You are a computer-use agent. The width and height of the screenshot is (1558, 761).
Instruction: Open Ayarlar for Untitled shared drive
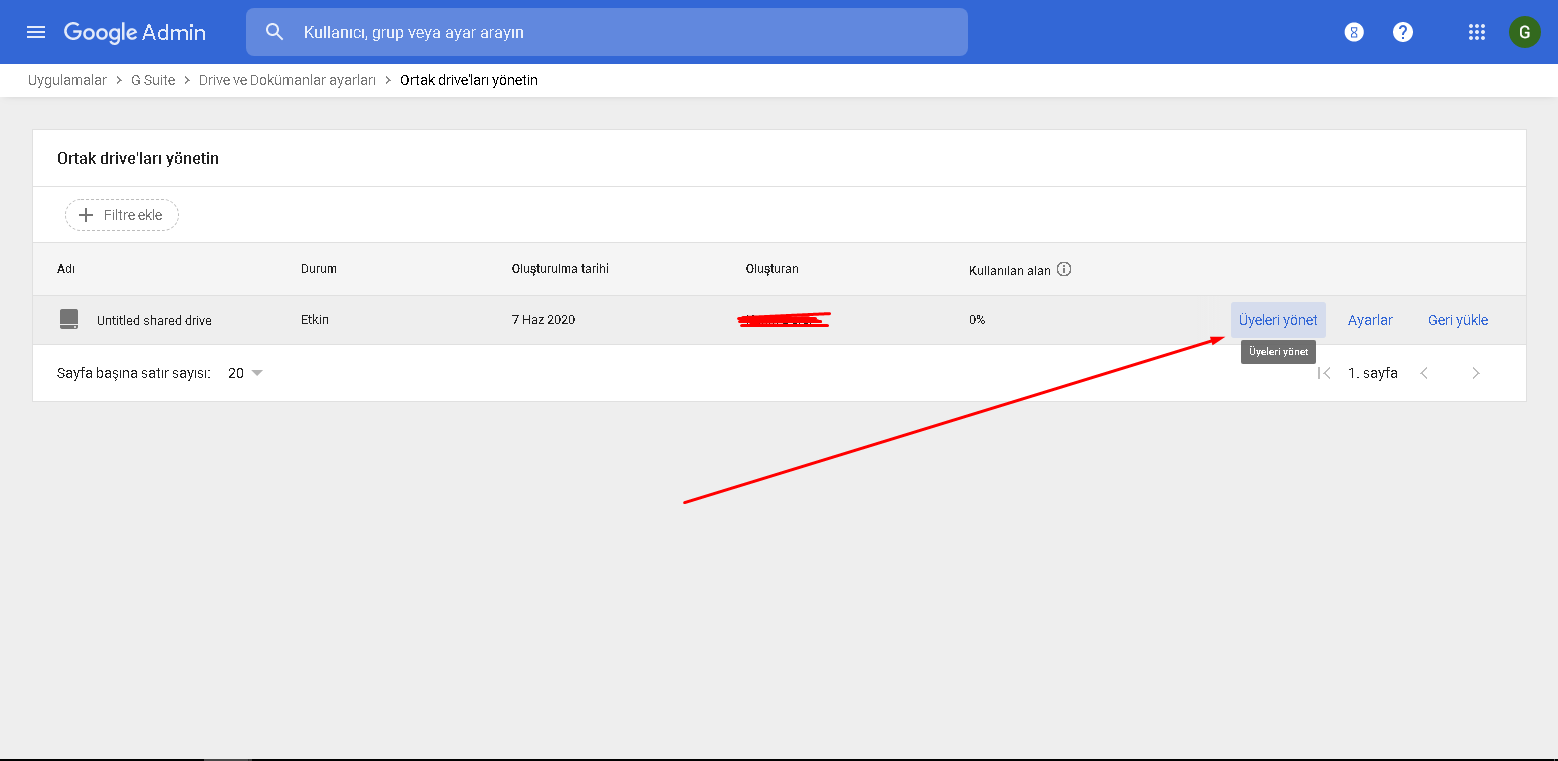pyautogui.click(x=1370, y=320)
